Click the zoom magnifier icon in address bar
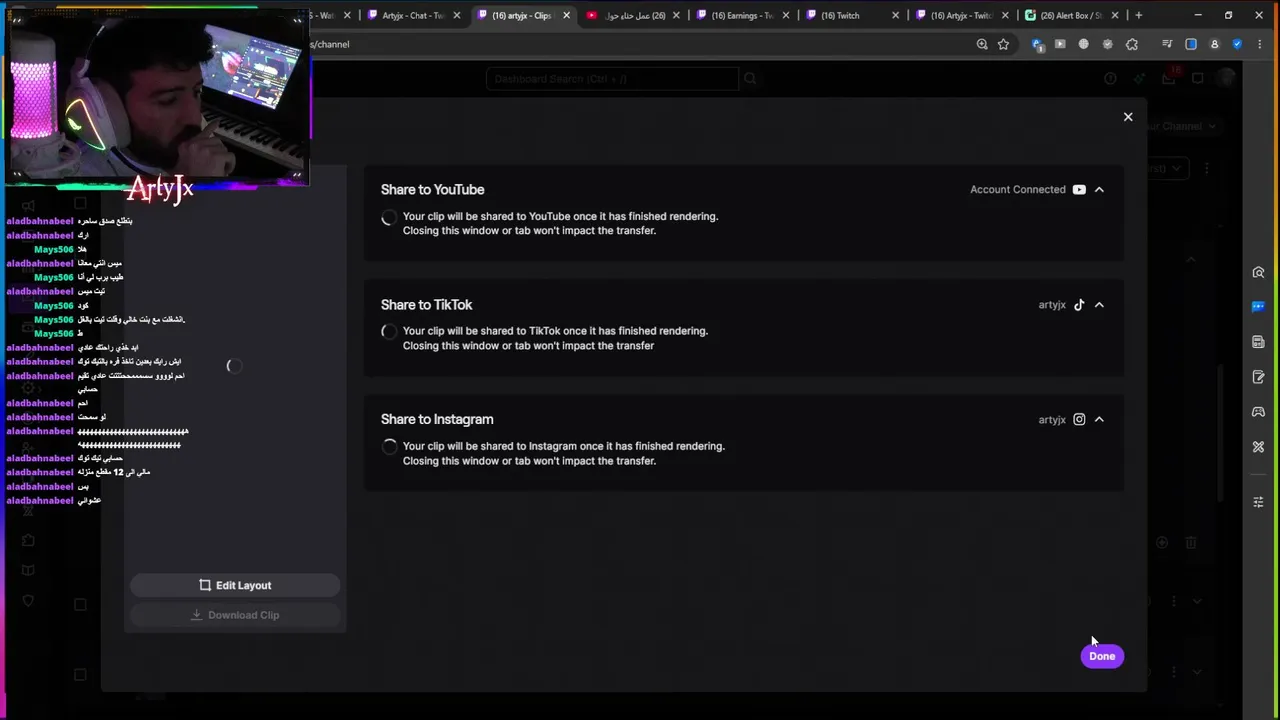Viewport: 1280px width, 720px height. [x=982, y=44]
